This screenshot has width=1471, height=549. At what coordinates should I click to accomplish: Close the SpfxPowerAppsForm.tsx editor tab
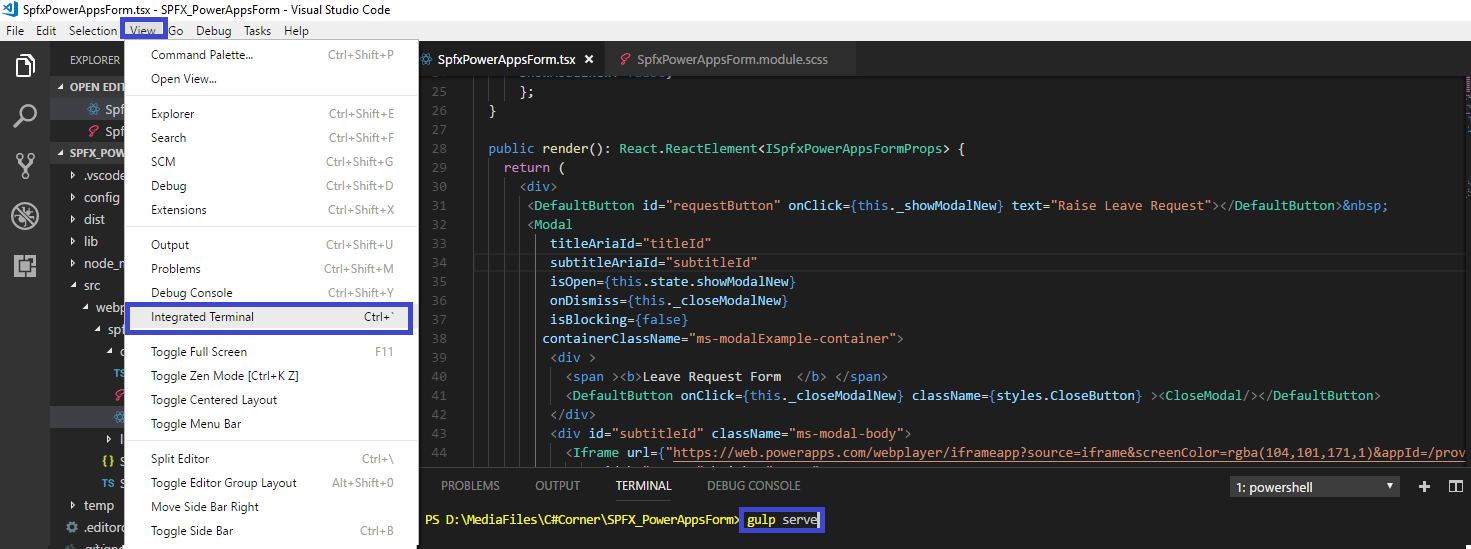[589, 60]
